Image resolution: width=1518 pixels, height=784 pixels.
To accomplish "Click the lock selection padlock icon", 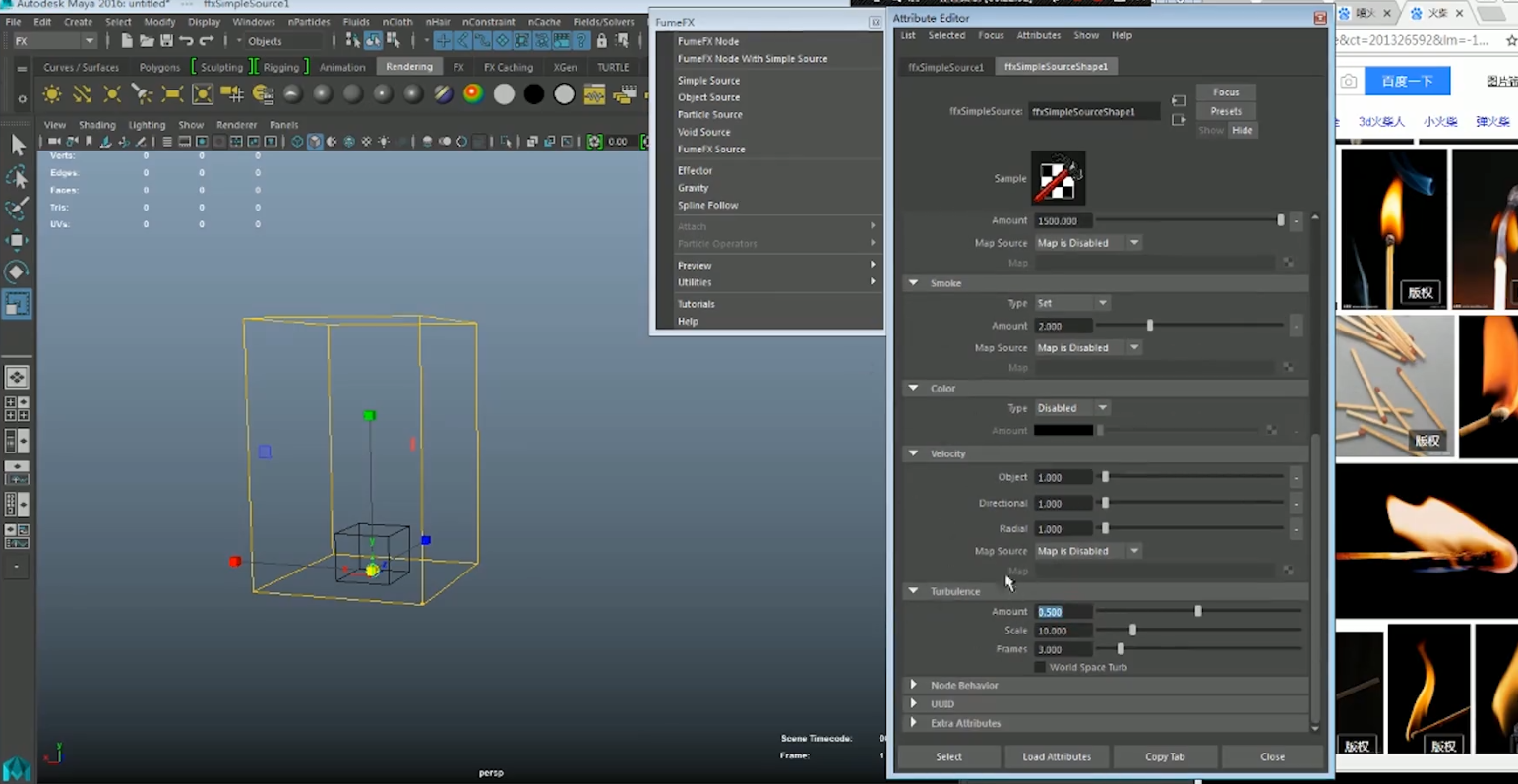I will pos(601,41).
